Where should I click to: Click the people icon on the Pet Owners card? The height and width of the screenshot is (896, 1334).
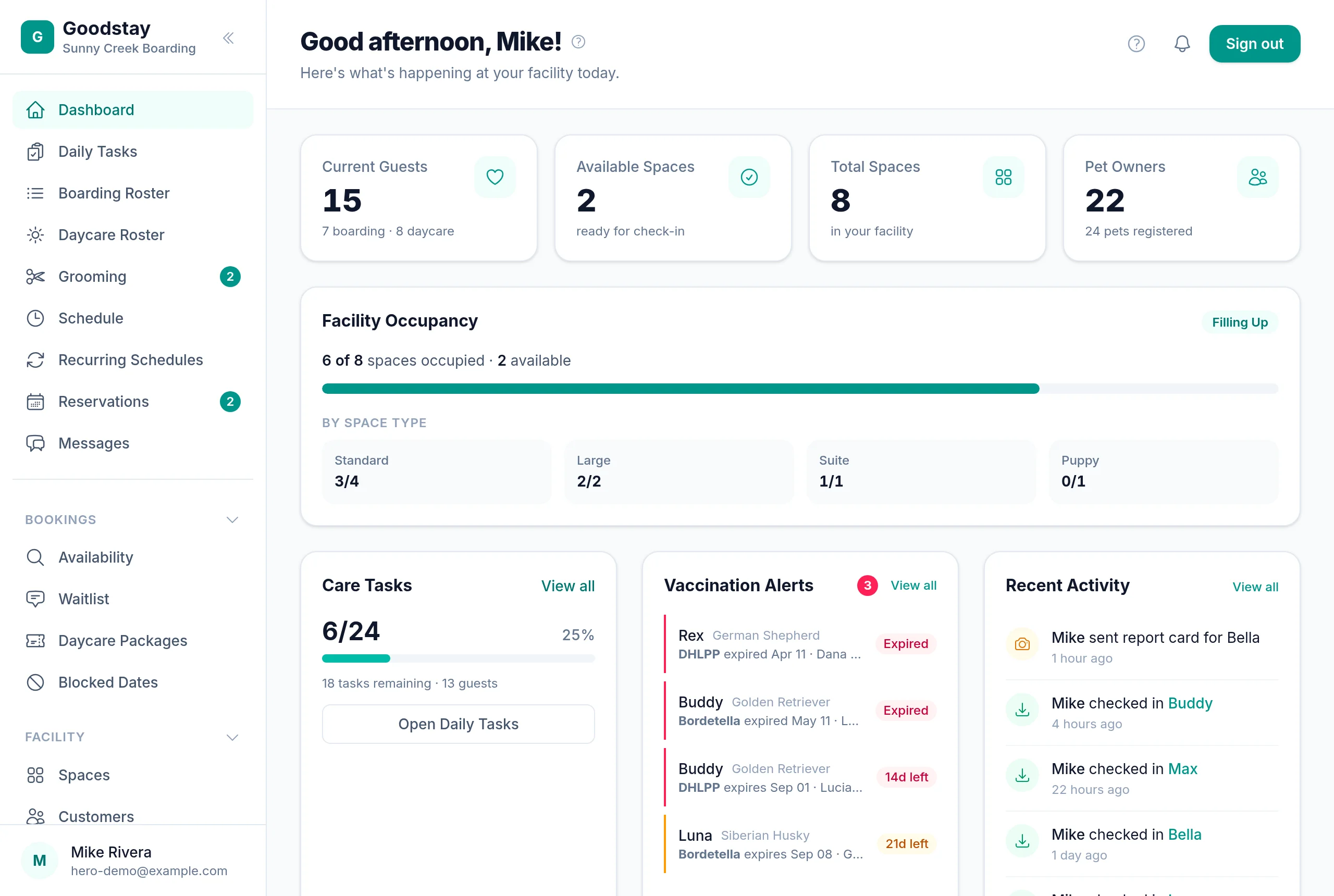click(1257, 177)
